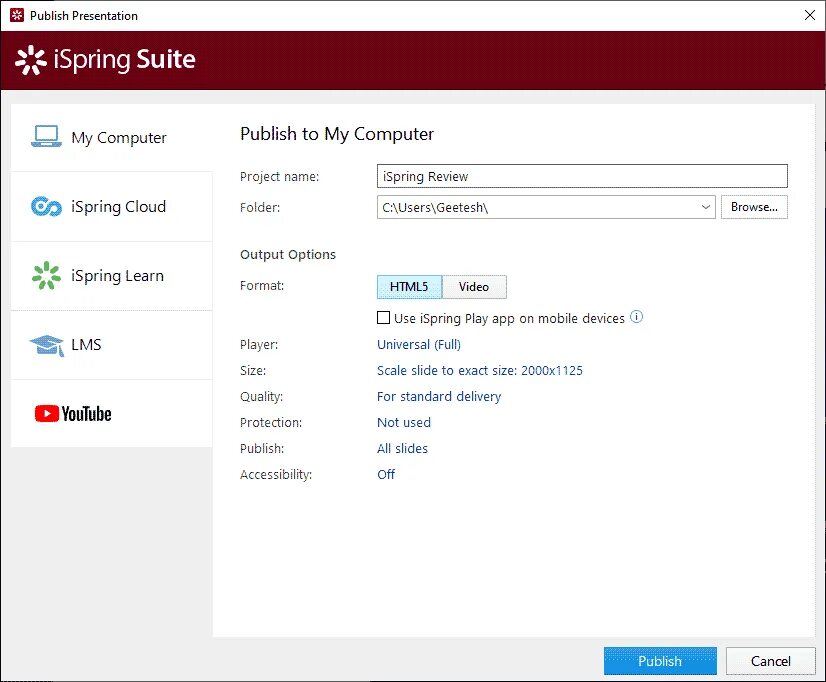Open the info icon beside iSpring Play option
Viewport: 826px width, 682px height.
point(636,317)
